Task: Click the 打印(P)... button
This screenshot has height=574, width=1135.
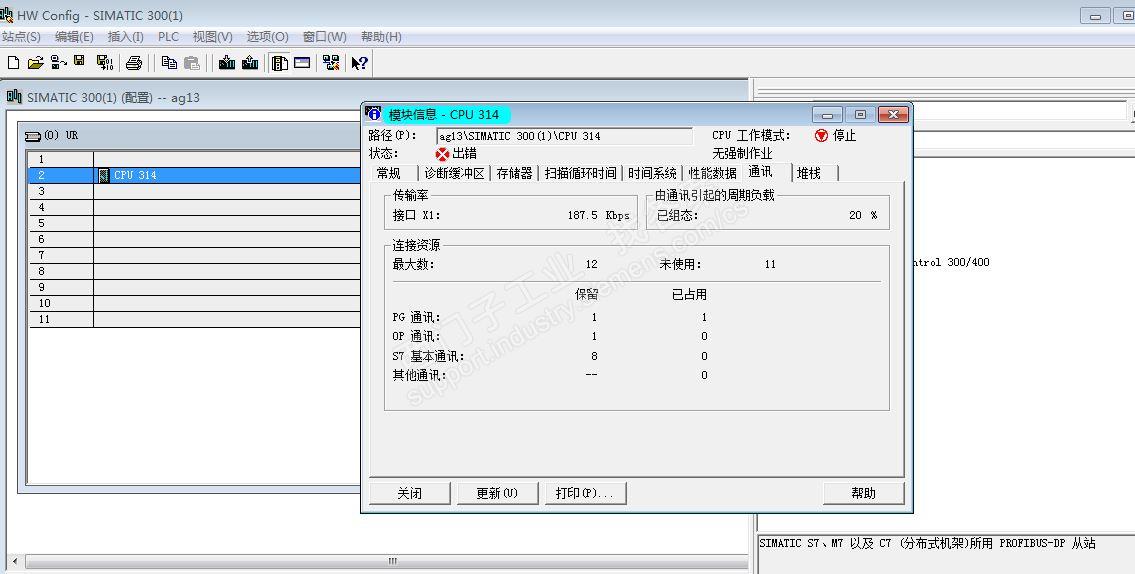Action: pos(585,493)
